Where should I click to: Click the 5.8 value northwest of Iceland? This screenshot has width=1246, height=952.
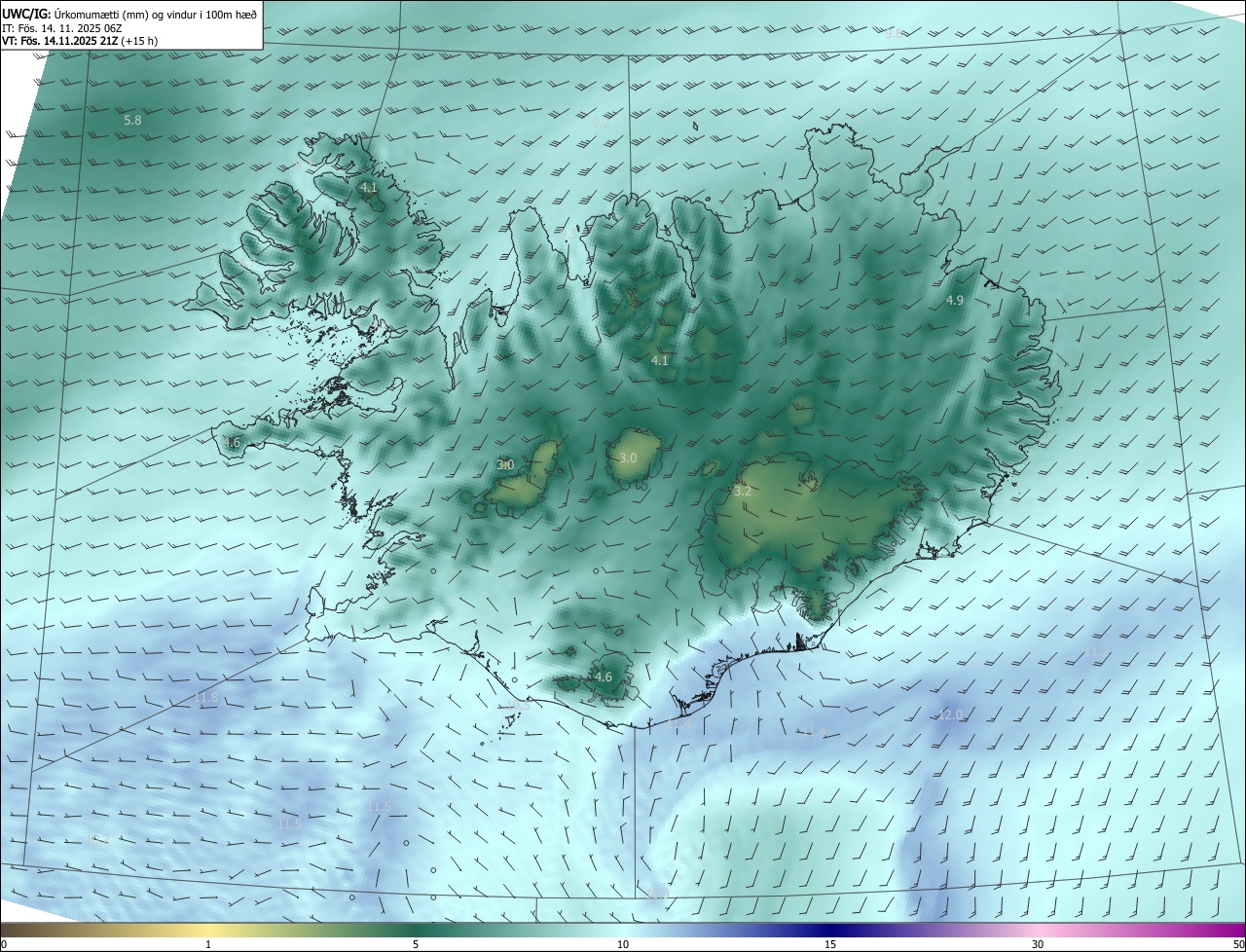click(x=133, y=120)
